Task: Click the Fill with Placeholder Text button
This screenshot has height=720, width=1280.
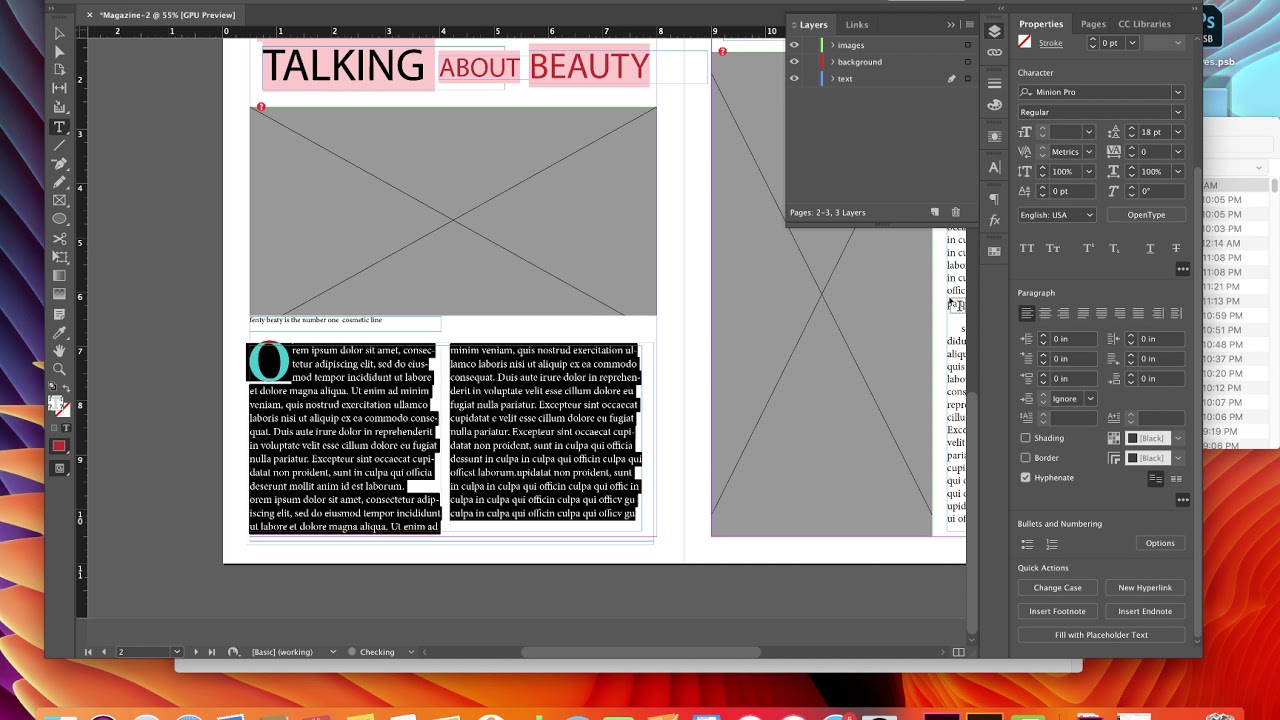Action: point(1101,635)
